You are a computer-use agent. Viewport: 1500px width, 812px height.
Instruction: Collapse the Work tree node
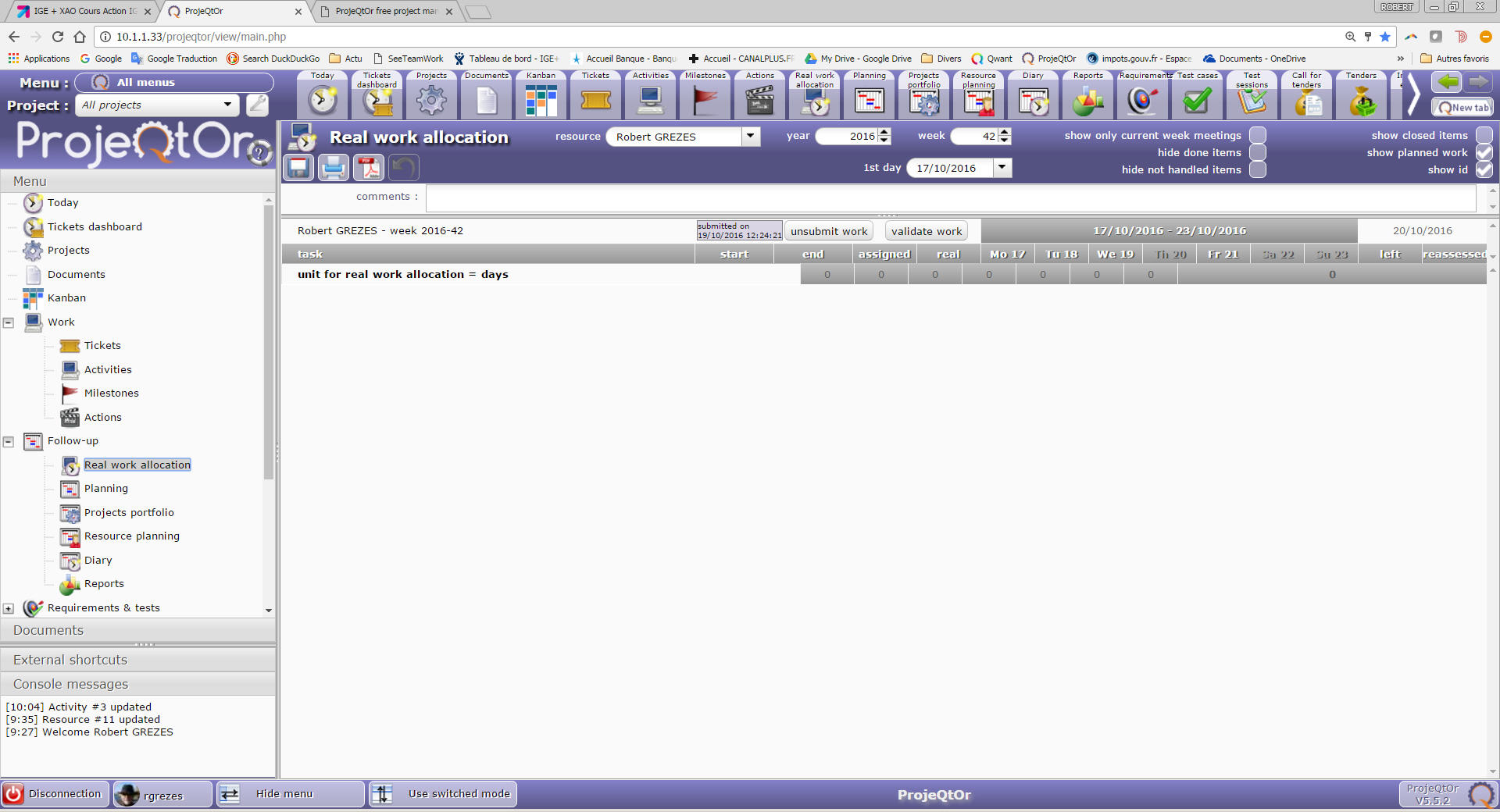9,322
